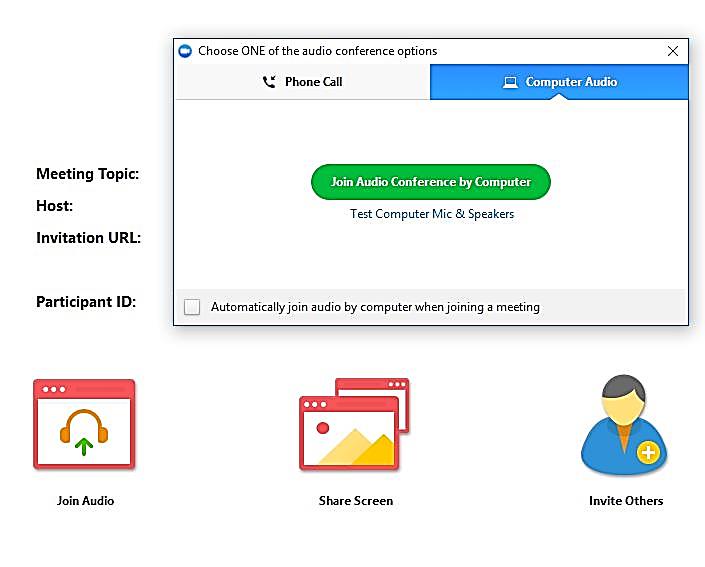This screenshot has width=705, height=567.
Task: Click the laptop icon on Computer Audio tab
Action: click(x=510, y=82)
